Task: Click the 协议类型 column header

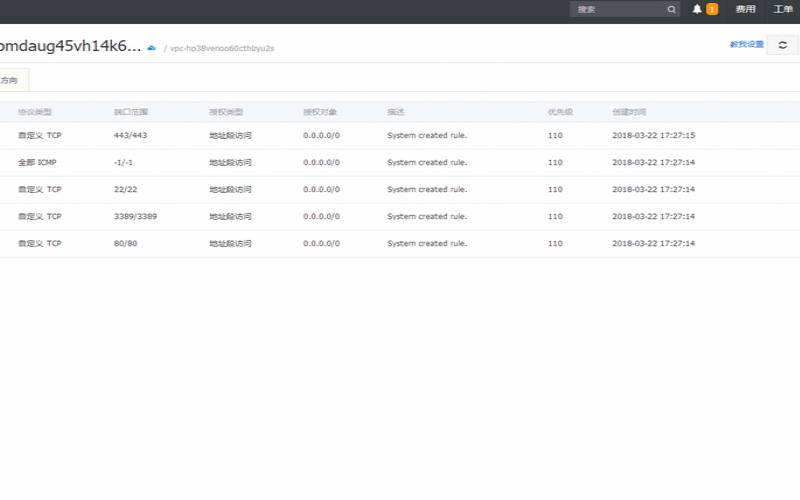Action: pyautogui.click(x=34, y=112)
